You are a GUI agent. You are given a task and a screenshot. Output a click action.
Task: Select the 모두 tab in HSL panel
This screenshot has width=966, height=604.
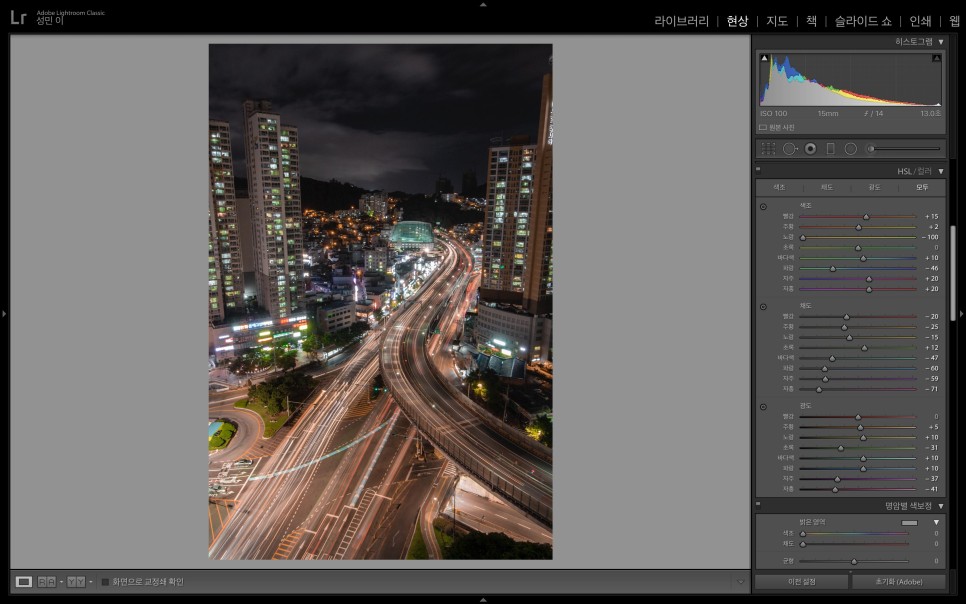(922, 187)
